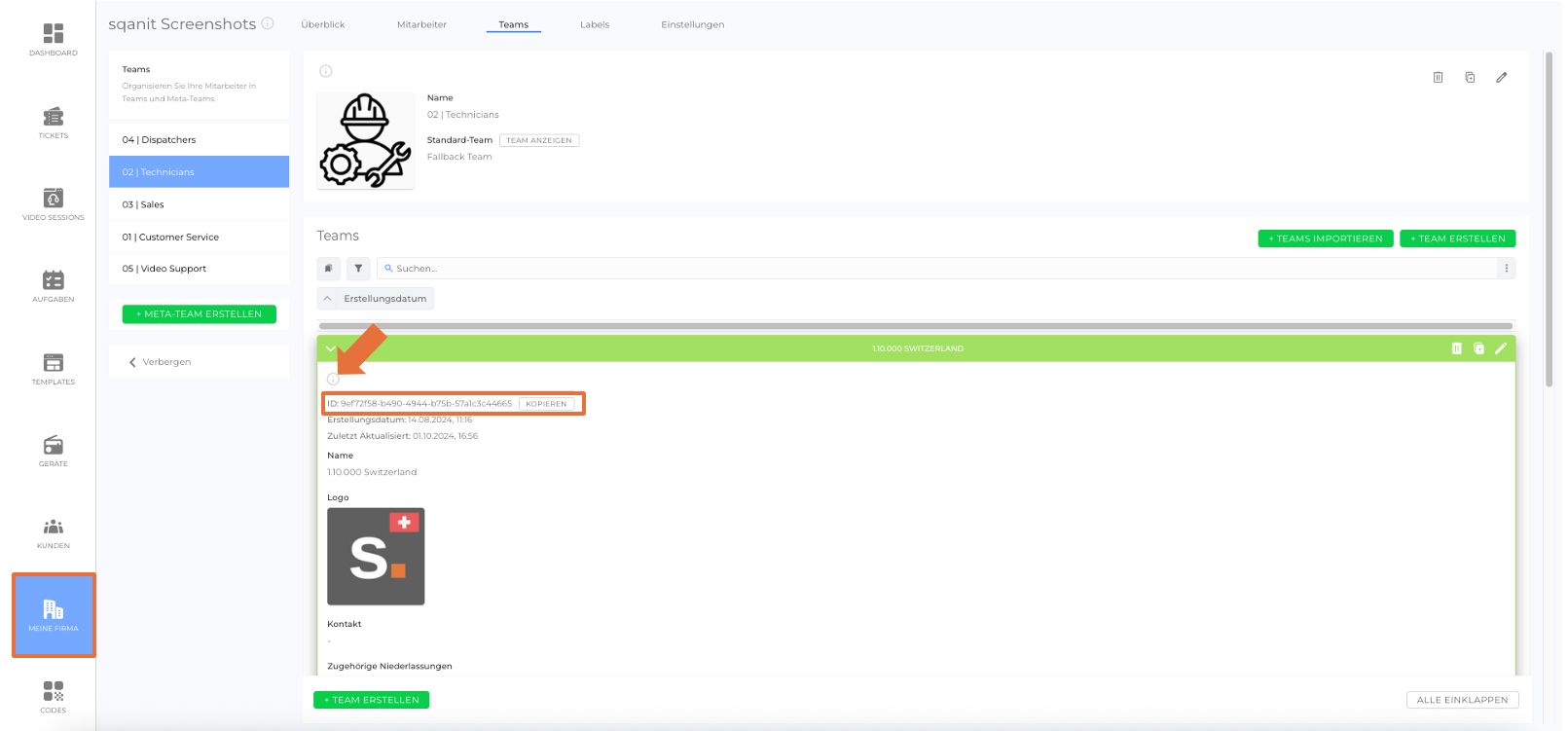Open the three-dot menu beside search
The image size is (1568, 731).
pyautogui.click(x=1506, y=269)
